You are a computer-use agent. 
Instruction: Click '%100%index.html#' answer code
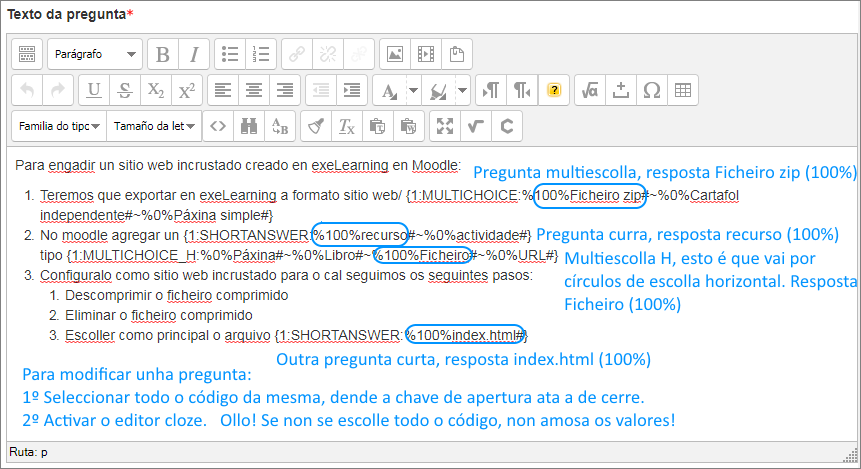click(x=464, y=336)
